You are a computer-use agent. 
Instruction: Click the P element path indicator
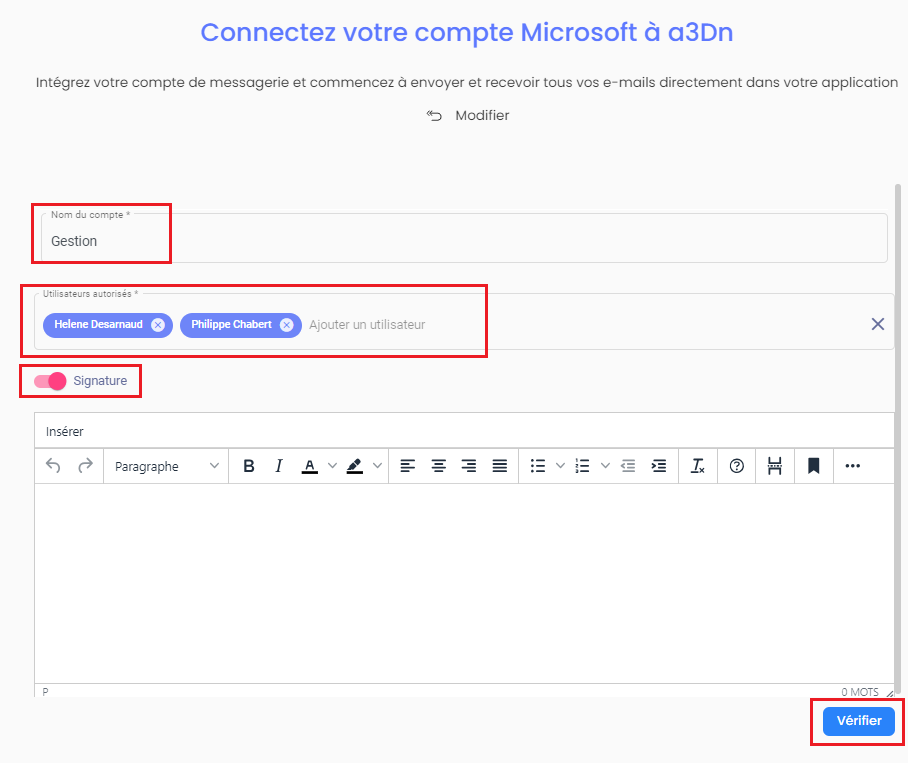(45, 692)
